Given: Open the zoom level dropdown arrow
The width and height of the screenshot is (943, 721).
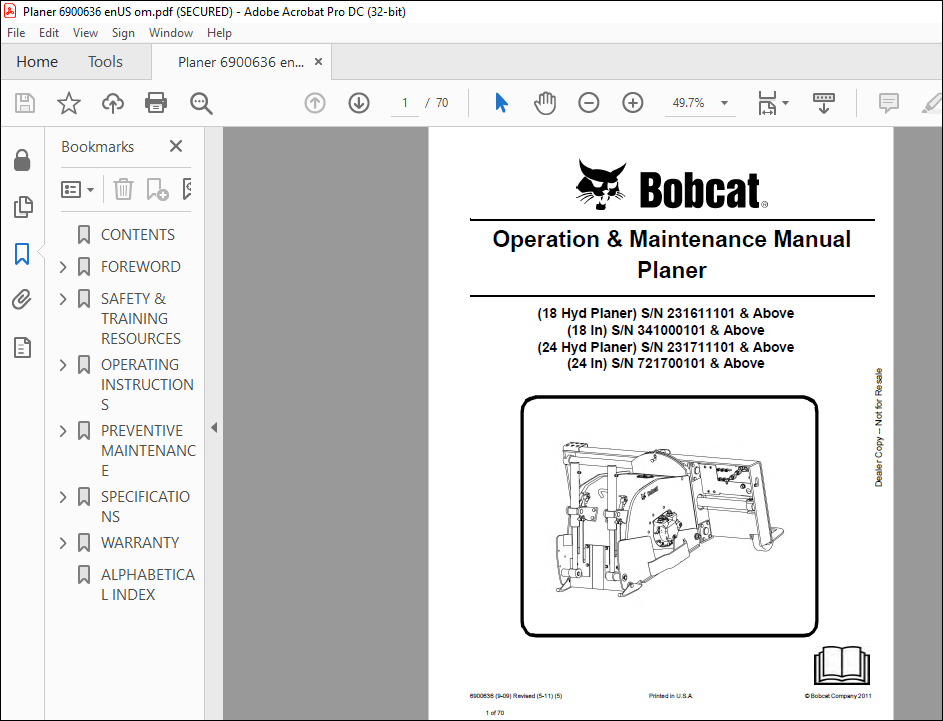Looking at the screenshot, I should click(x=725, y=103).
